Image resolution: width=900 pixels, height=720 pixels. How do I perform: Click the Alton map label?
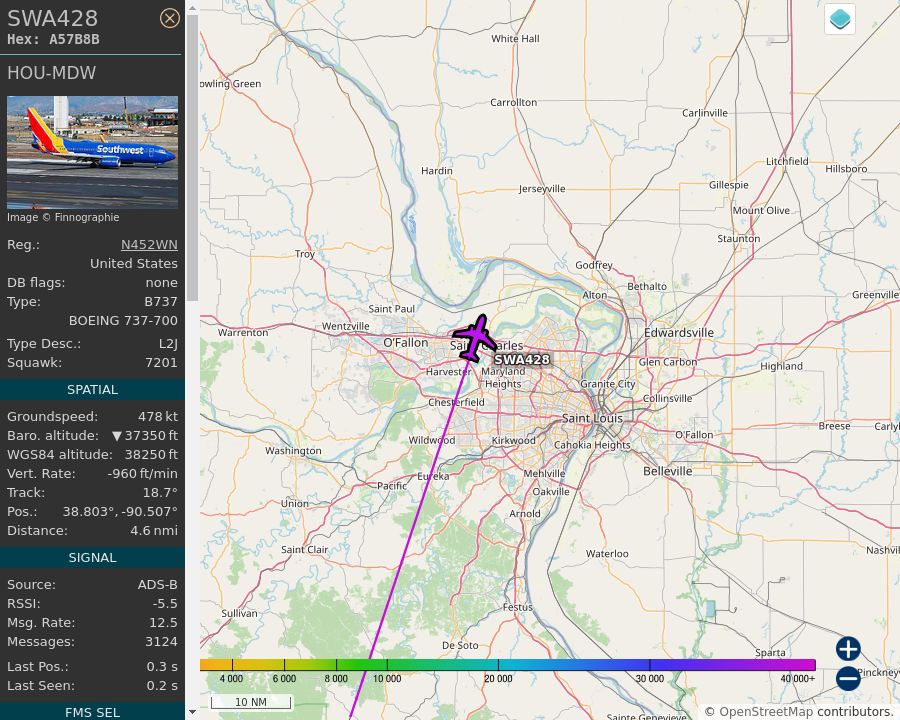pyautogui.click(x=595, y=295)
